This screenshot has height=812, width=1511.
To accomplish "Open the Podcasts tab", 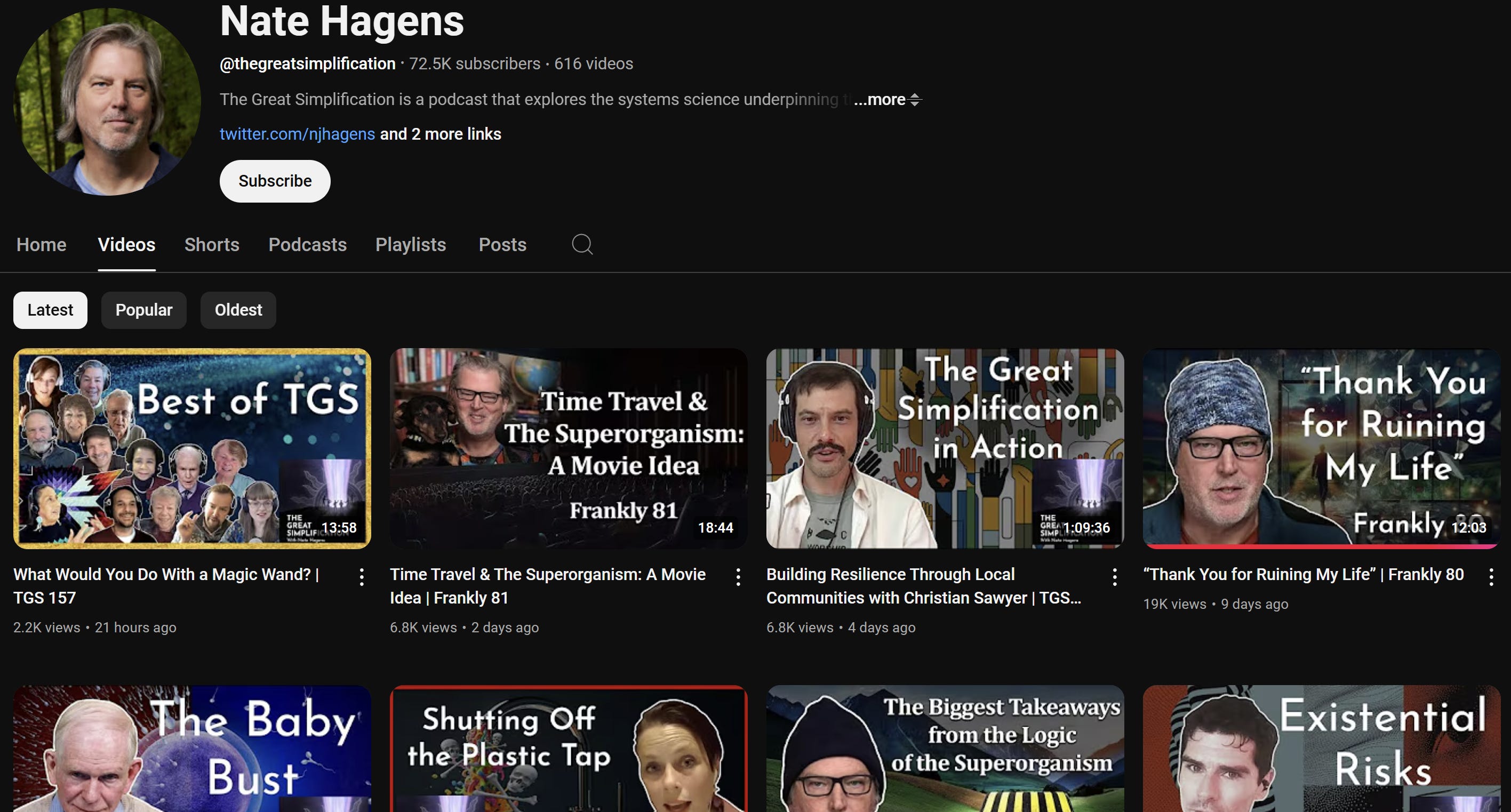I will (307, 245).
